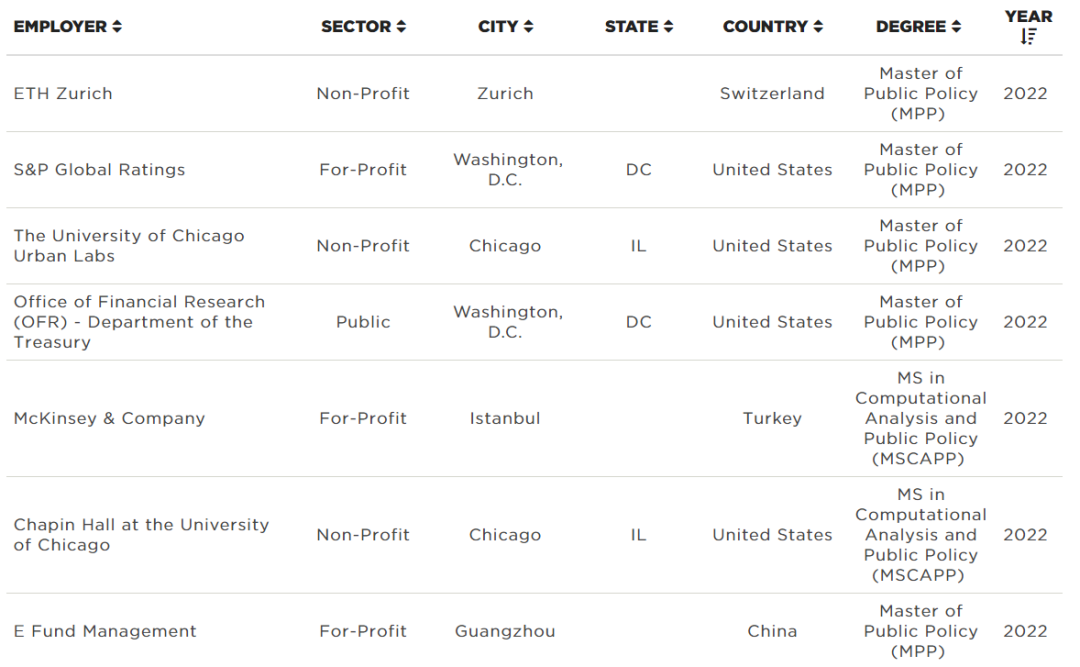Click the Year descending sort icon

tap(1028, 37)
